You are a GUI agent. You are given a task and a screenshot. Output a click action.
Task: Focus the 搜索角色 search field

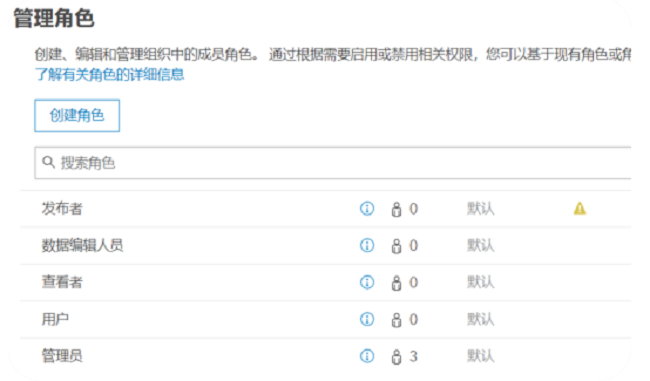(x=332, y=163)
